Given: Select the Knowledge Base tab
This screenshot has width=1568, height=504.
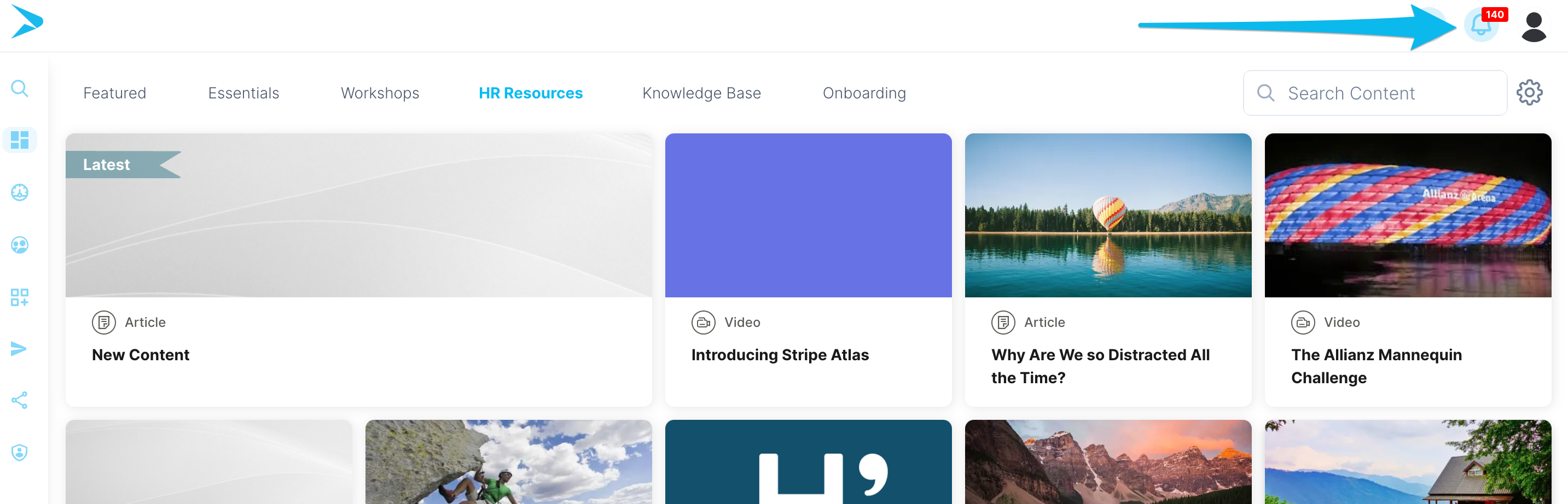Looking at the screenshot, I should [x=701, y=93].
